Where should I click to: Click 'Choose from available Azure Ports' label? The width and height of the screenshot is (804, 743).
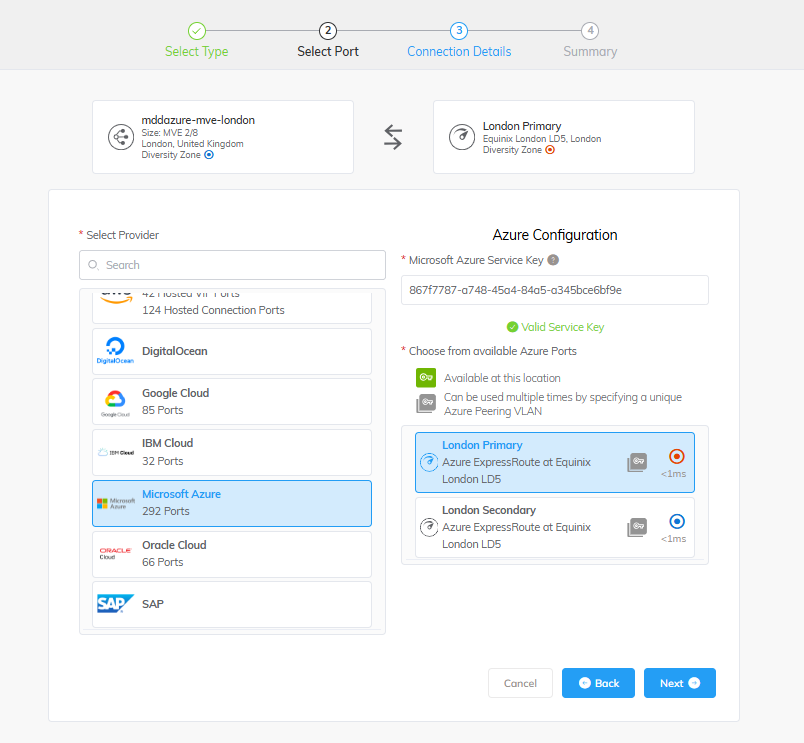point(493,351)
